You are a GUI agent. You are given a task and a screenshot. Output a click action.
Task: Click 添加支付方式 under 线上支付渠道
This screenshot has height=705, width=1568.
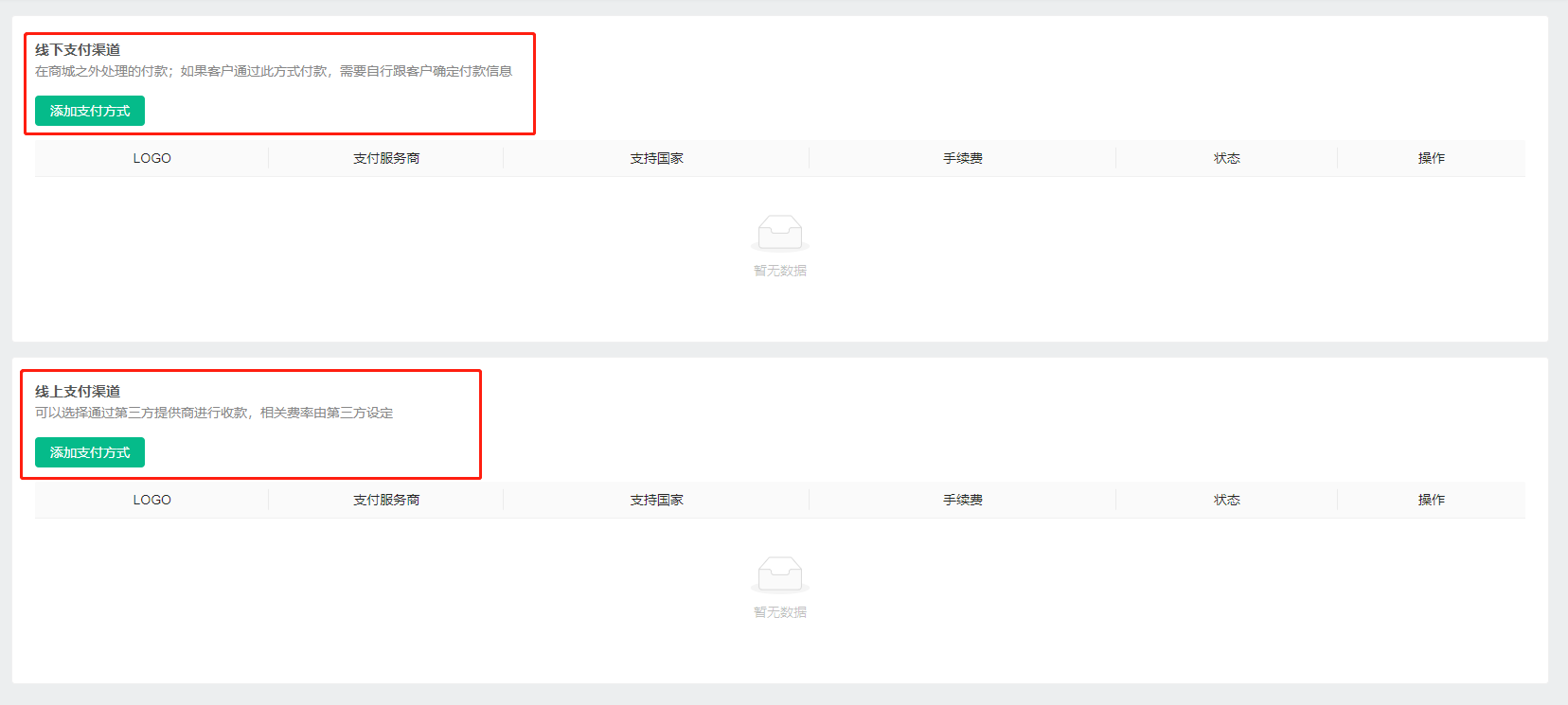pyautogui.click(x=90, y=452)
